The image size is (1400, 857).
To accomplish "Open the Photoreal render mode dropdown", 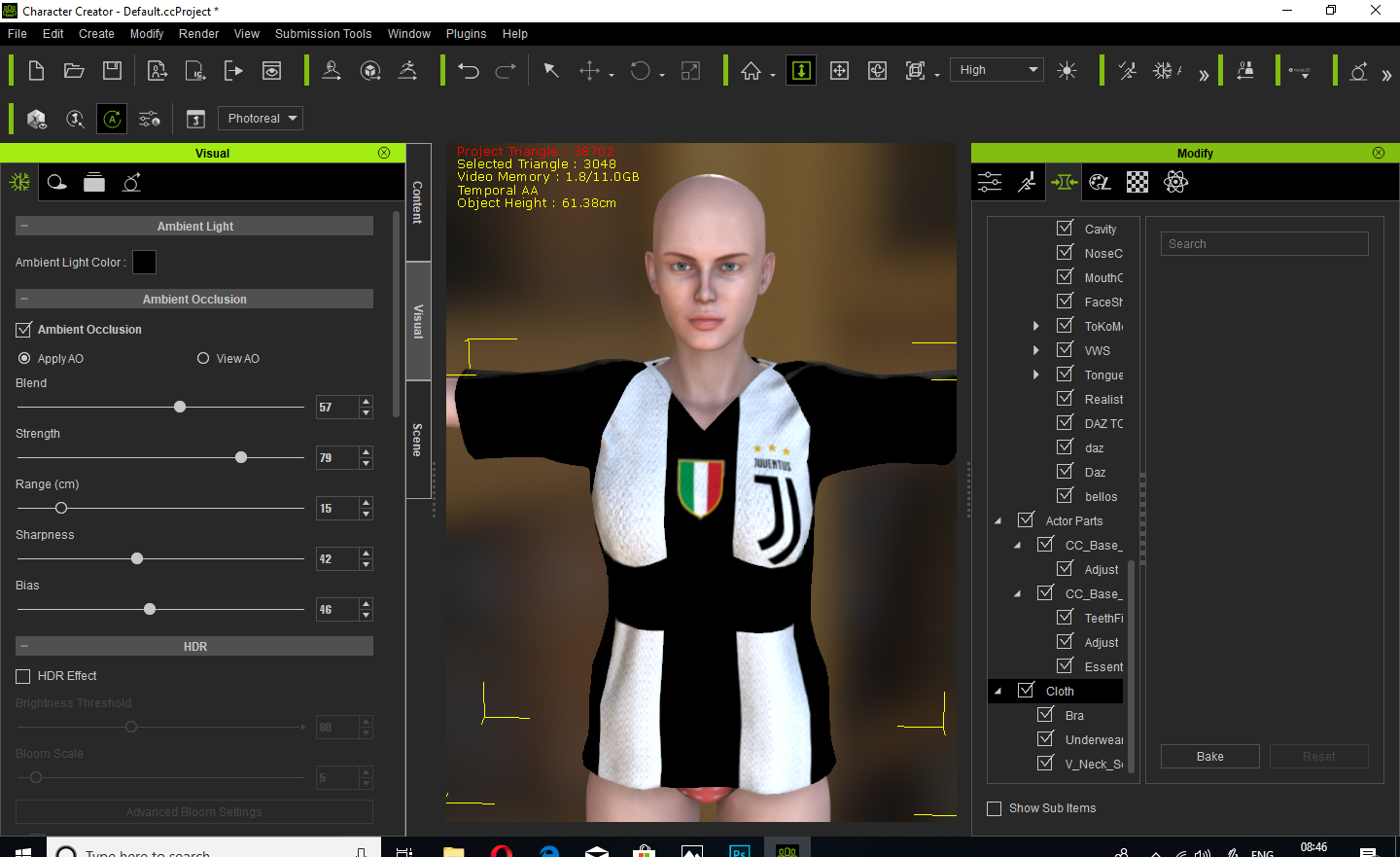I will pyautogui.click(x=261, y=119).
